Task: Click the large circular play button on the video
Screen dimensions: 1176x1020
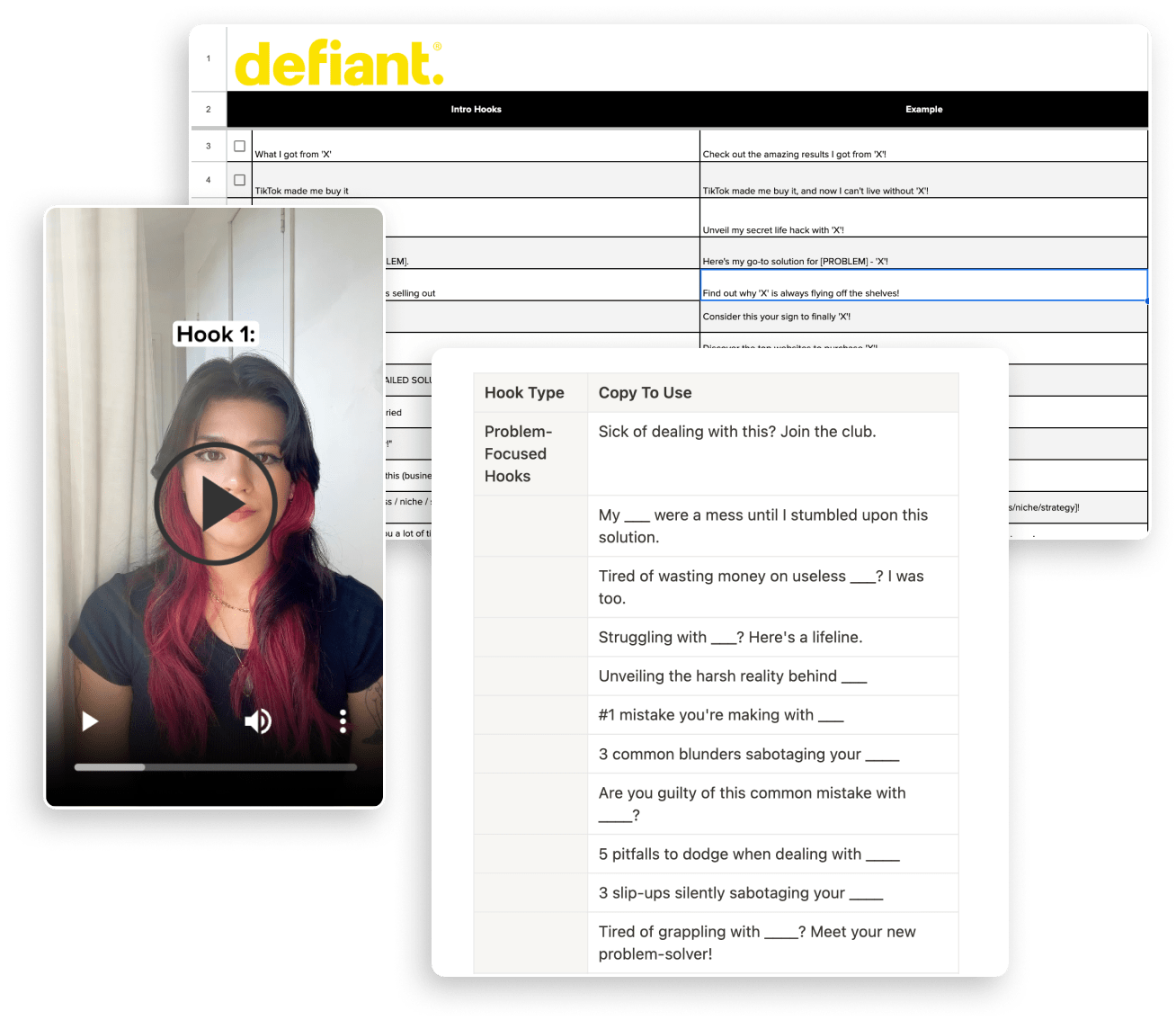Action: coord(216,503)
